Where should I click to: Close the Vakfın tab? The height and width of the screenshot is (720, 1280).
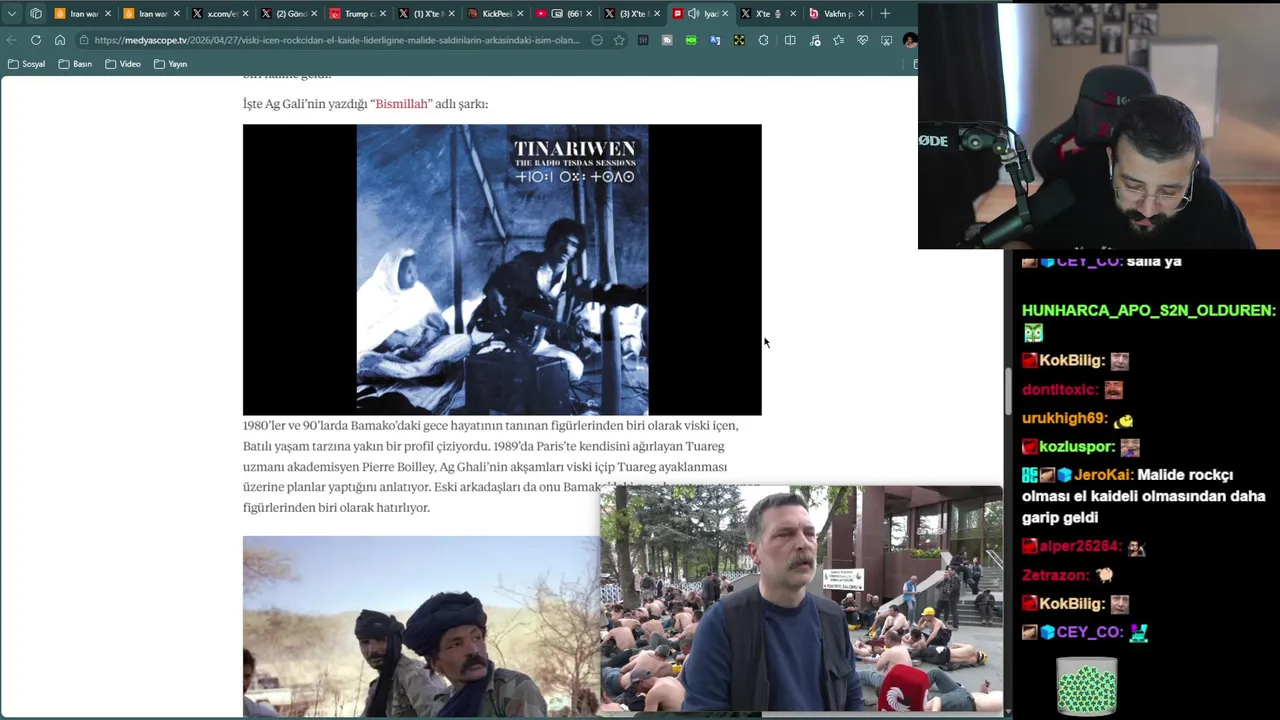click(x=862, y=14)
